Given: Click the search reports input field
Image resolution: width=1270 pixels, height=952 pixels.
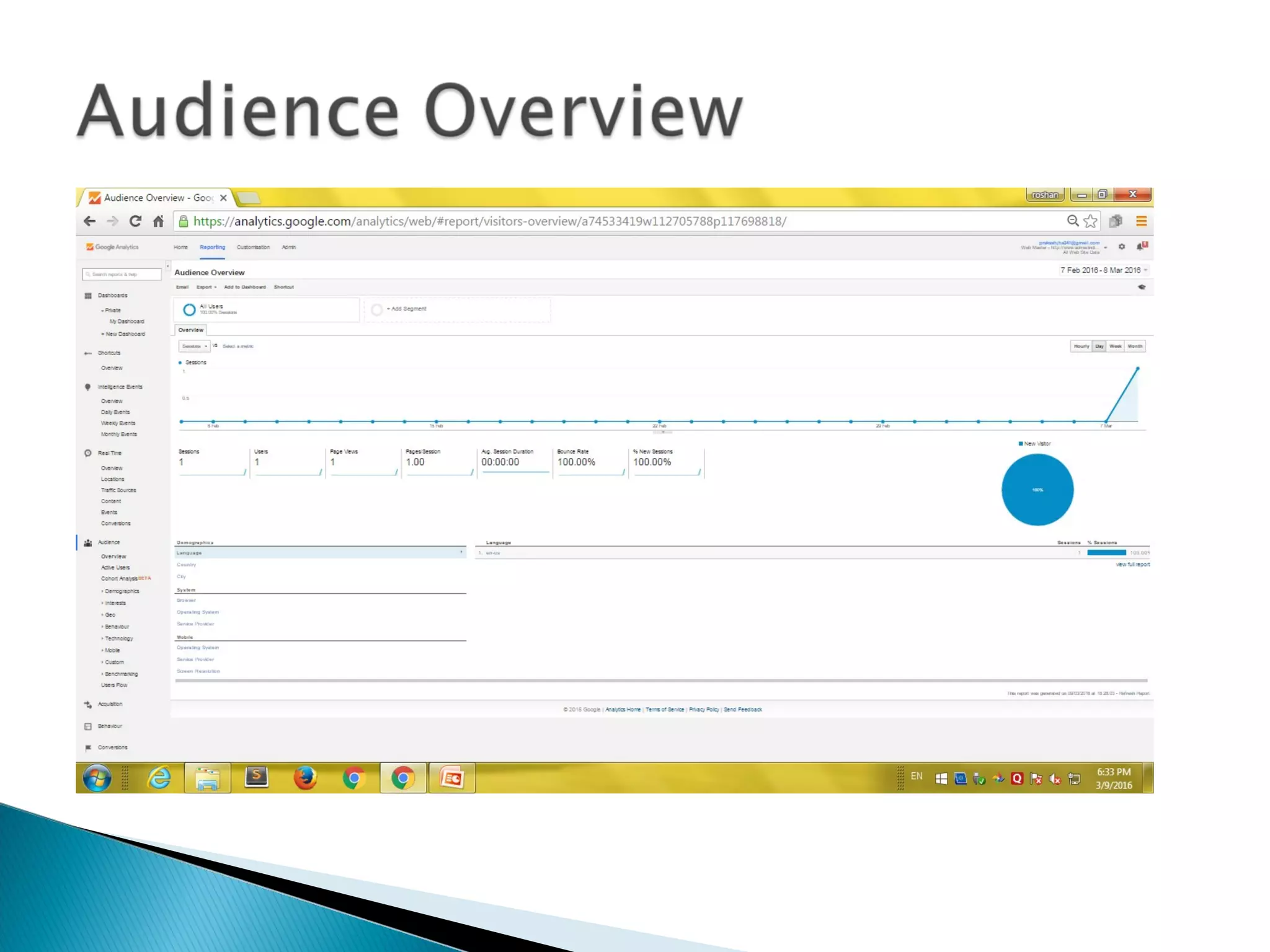Looking at the screenshot, I should tap(122, 274).
